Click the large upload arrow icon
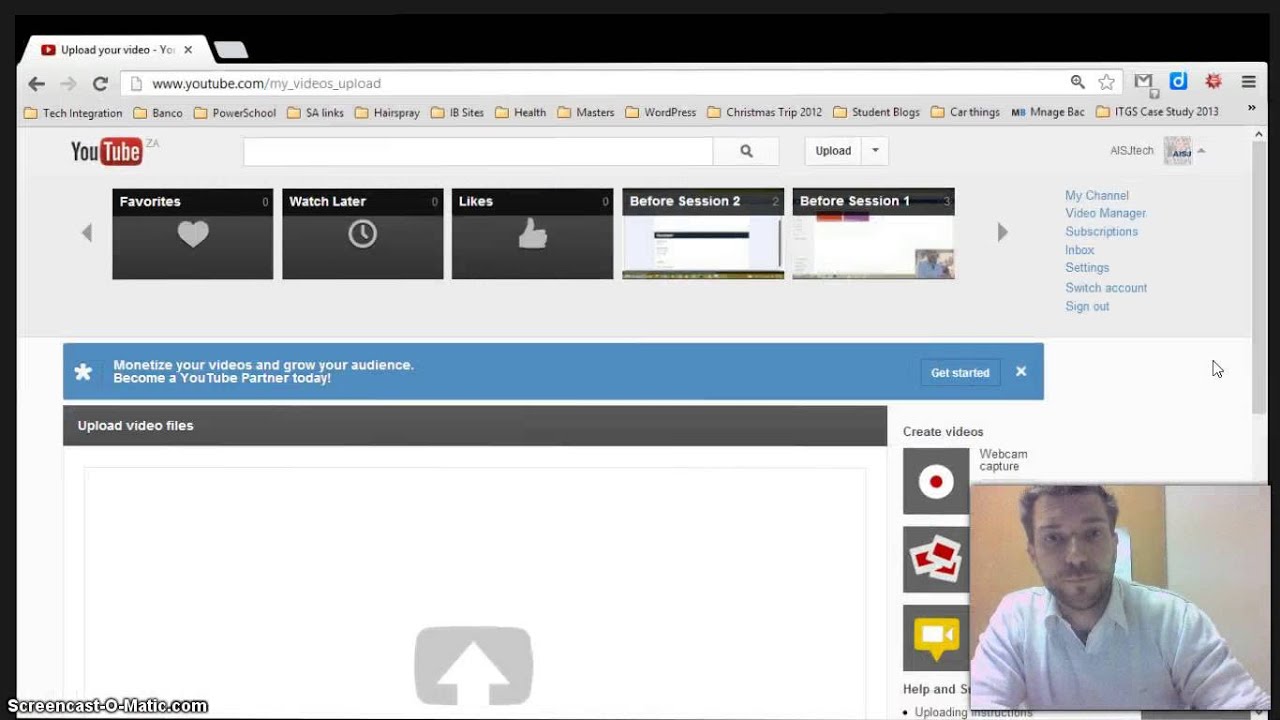This screenshot has height=720, width=1280. coord(473,666)
